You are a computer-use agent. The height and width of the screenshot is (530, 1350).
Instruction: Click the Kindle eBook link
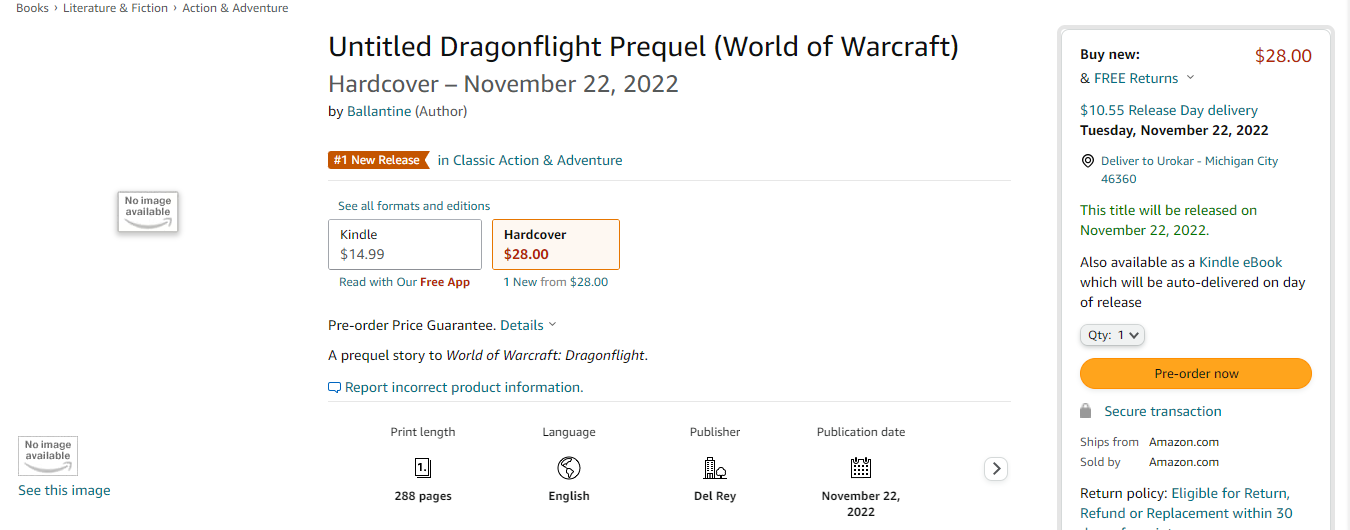click(1240, 262)
